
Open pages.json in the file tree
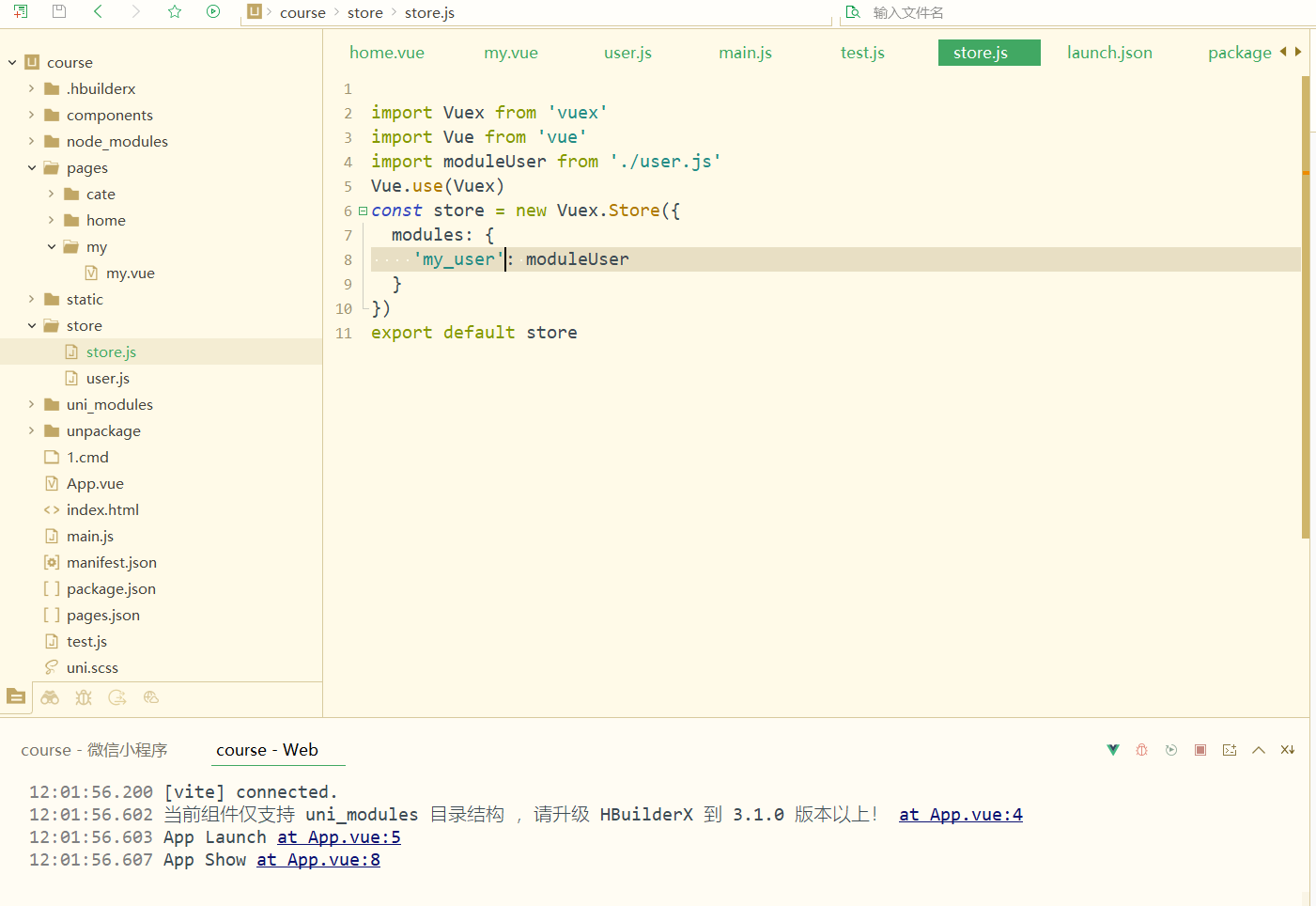coord(103,615)
